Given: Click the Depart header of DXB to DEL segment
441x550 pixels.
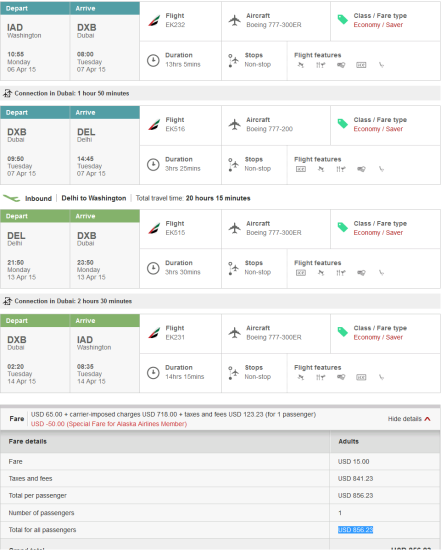Looking at the screenshot, I should pyautogui.click(x=35, y=113).
